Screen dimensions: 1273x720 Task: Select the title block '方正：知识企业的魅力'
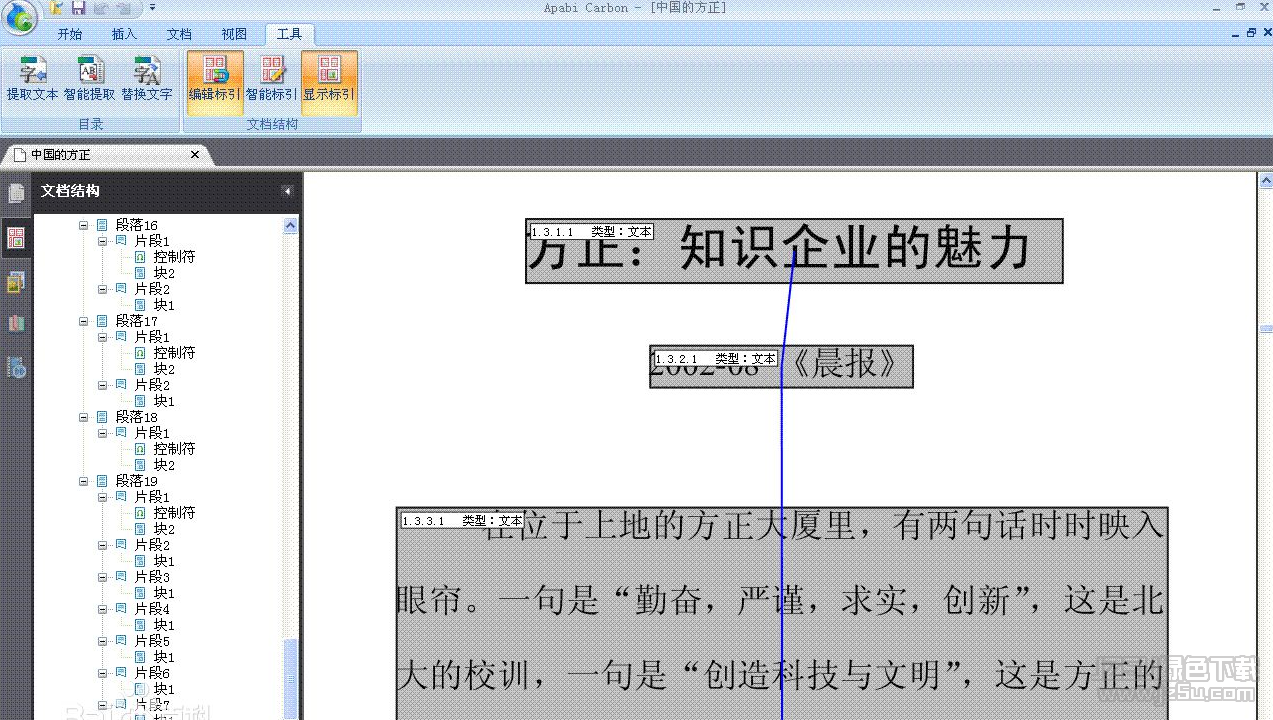click(x=794, y=251)
